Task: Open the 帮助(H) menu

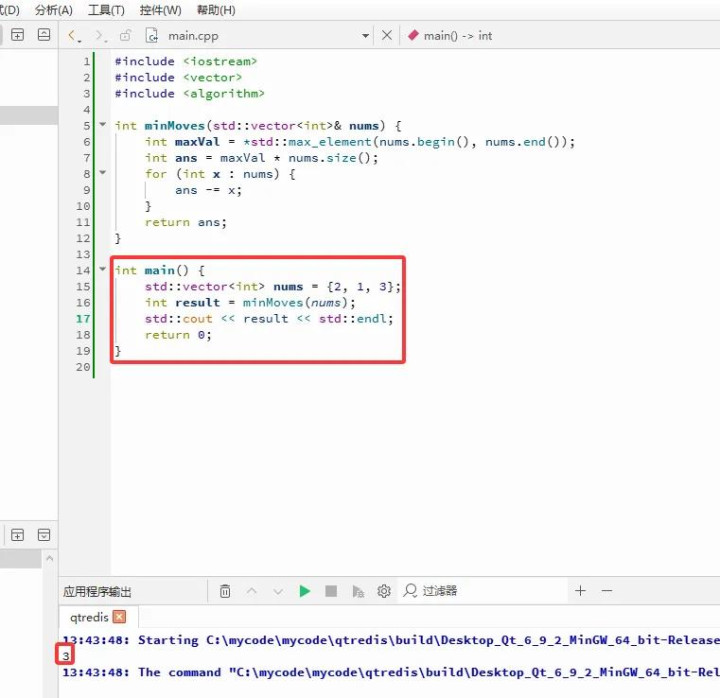Action: [x=216, y=10]
